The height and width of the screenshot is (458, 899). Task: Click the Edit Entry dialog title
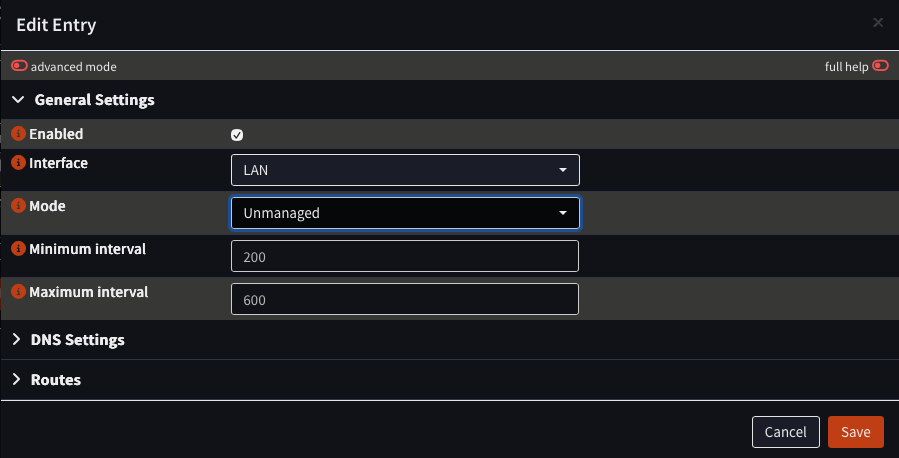56,25
